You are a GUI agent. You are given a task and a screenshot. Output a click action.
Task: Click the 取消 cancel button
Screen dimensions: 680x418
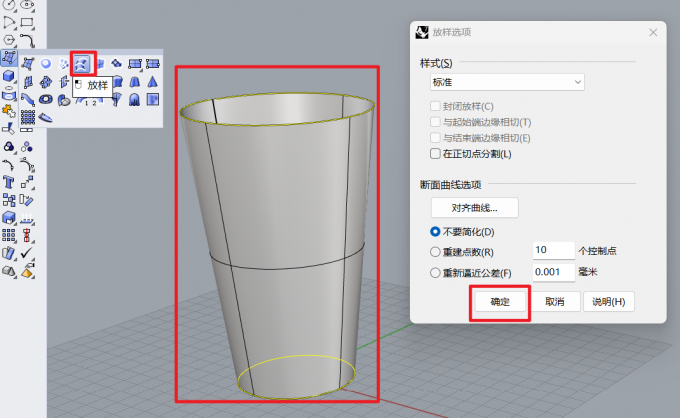coord(555,301)
